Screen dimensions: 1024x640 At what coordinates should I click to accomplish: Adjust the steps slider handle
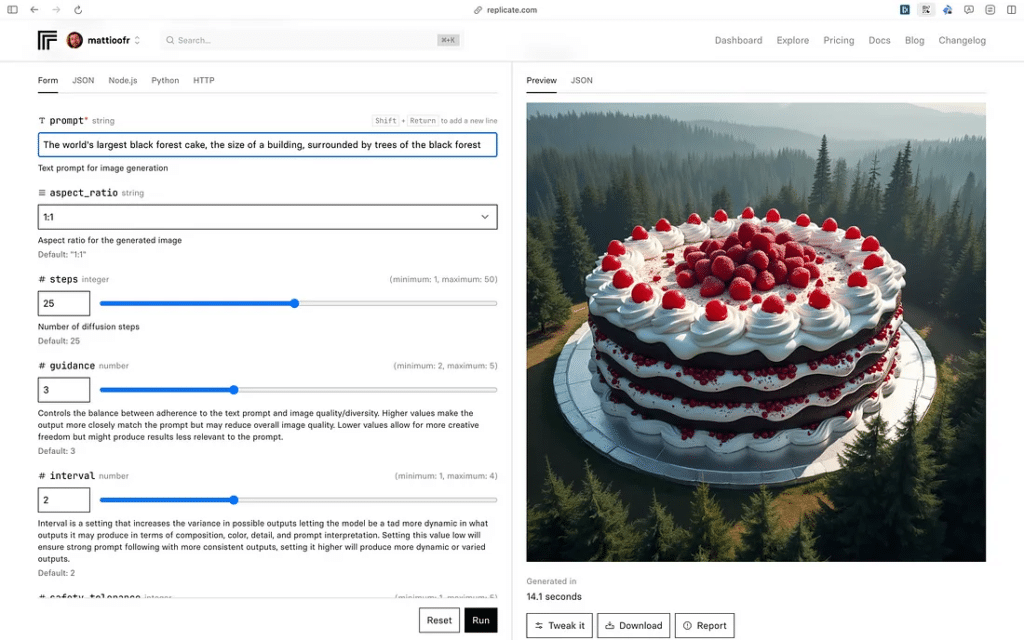[295, 303]
